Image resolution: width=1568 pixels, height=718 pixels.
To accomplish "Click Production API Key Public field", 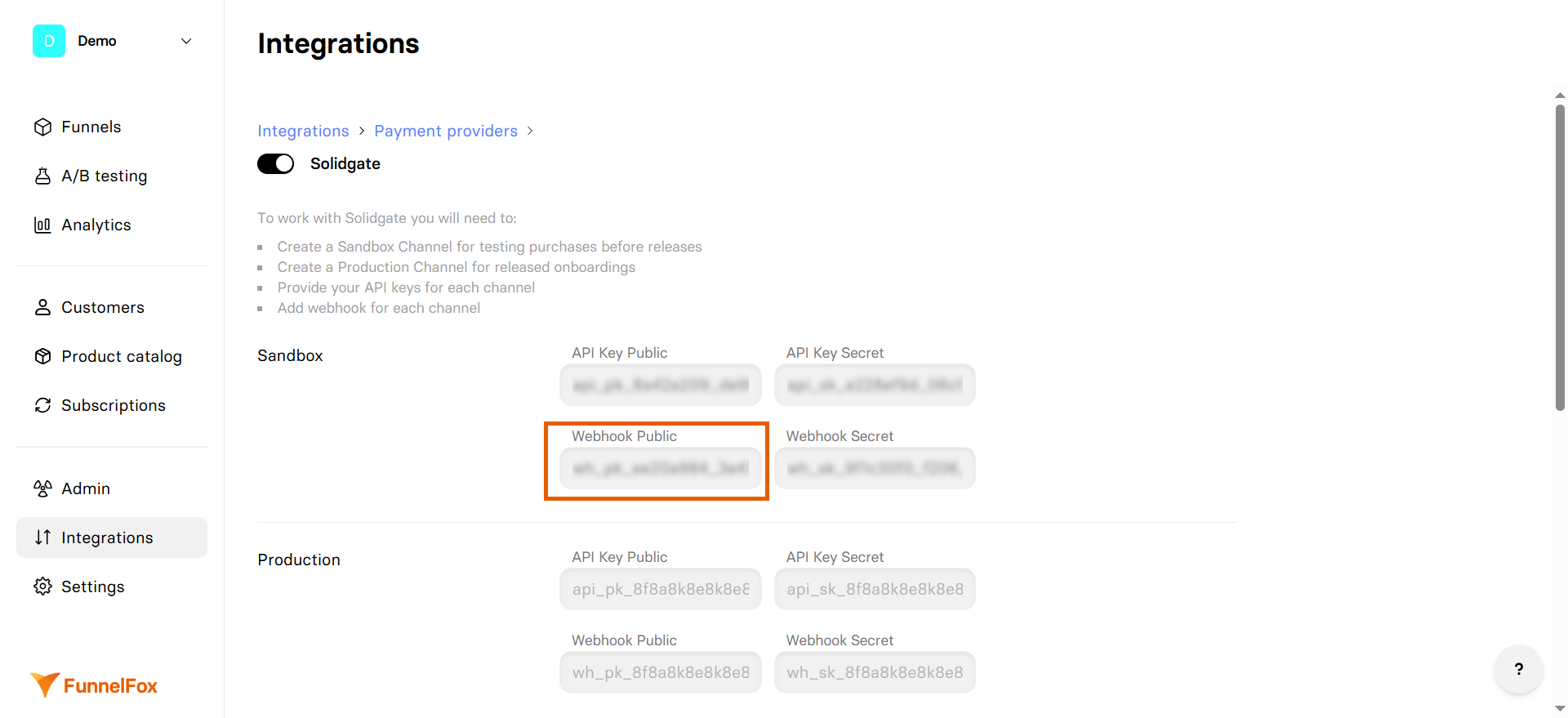I will point(661,589).
